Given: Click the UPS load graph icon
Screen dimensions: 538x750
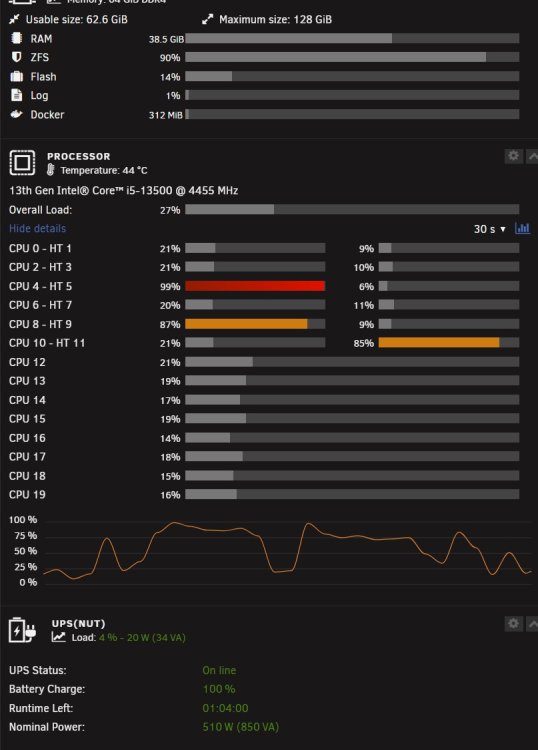Looking at the screenshot, I should point(58,637).
